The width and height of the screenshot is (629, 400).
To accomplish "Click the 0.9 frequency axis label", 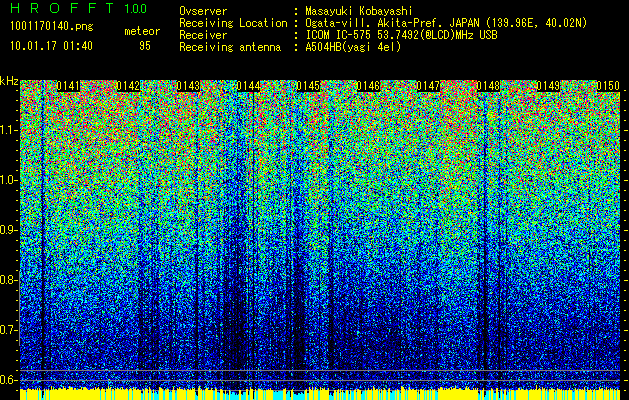I will coord(9,230).
